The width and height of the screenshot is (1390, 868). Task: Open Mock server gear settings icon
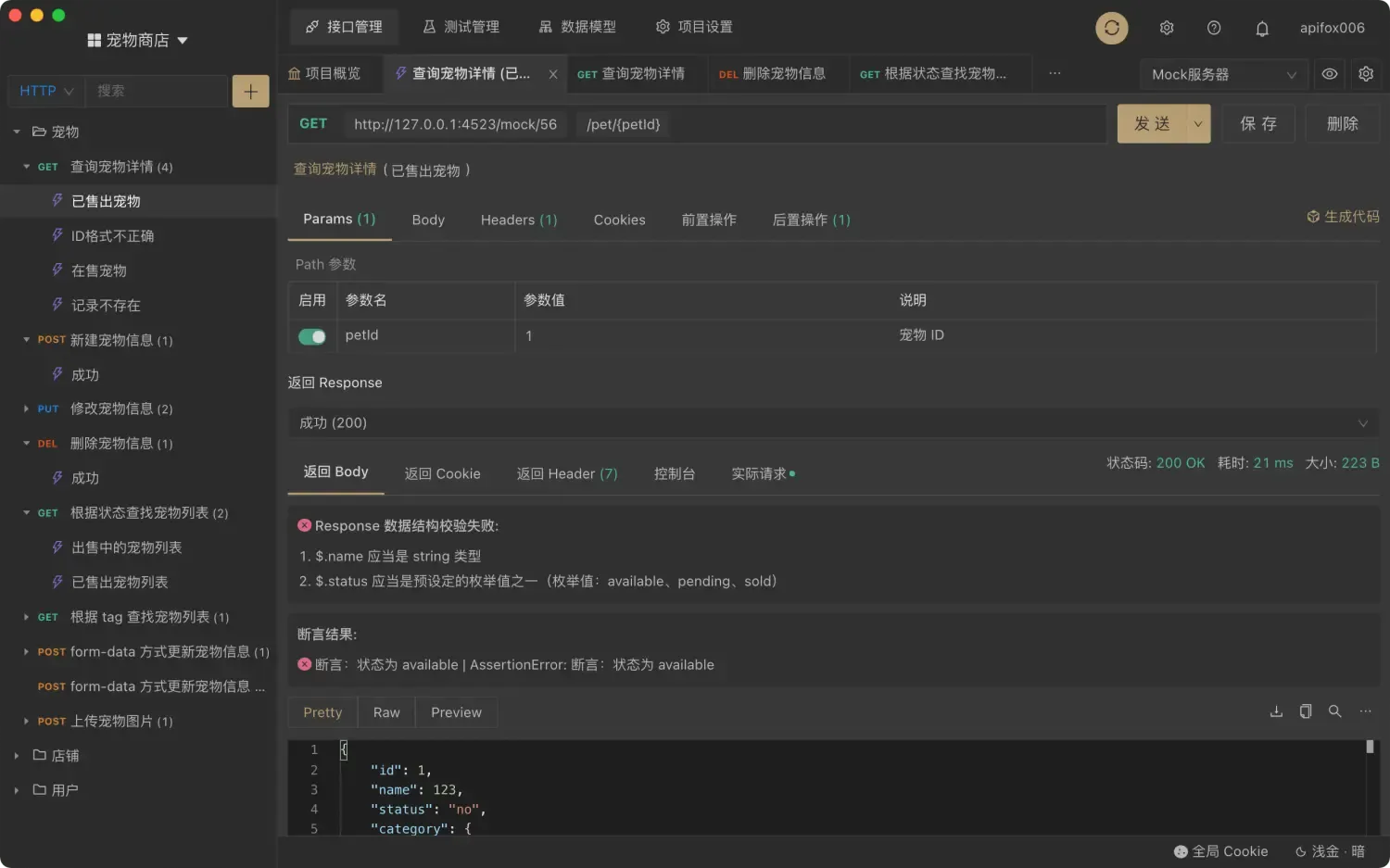pyautogui.click(x=1366, y=74)
